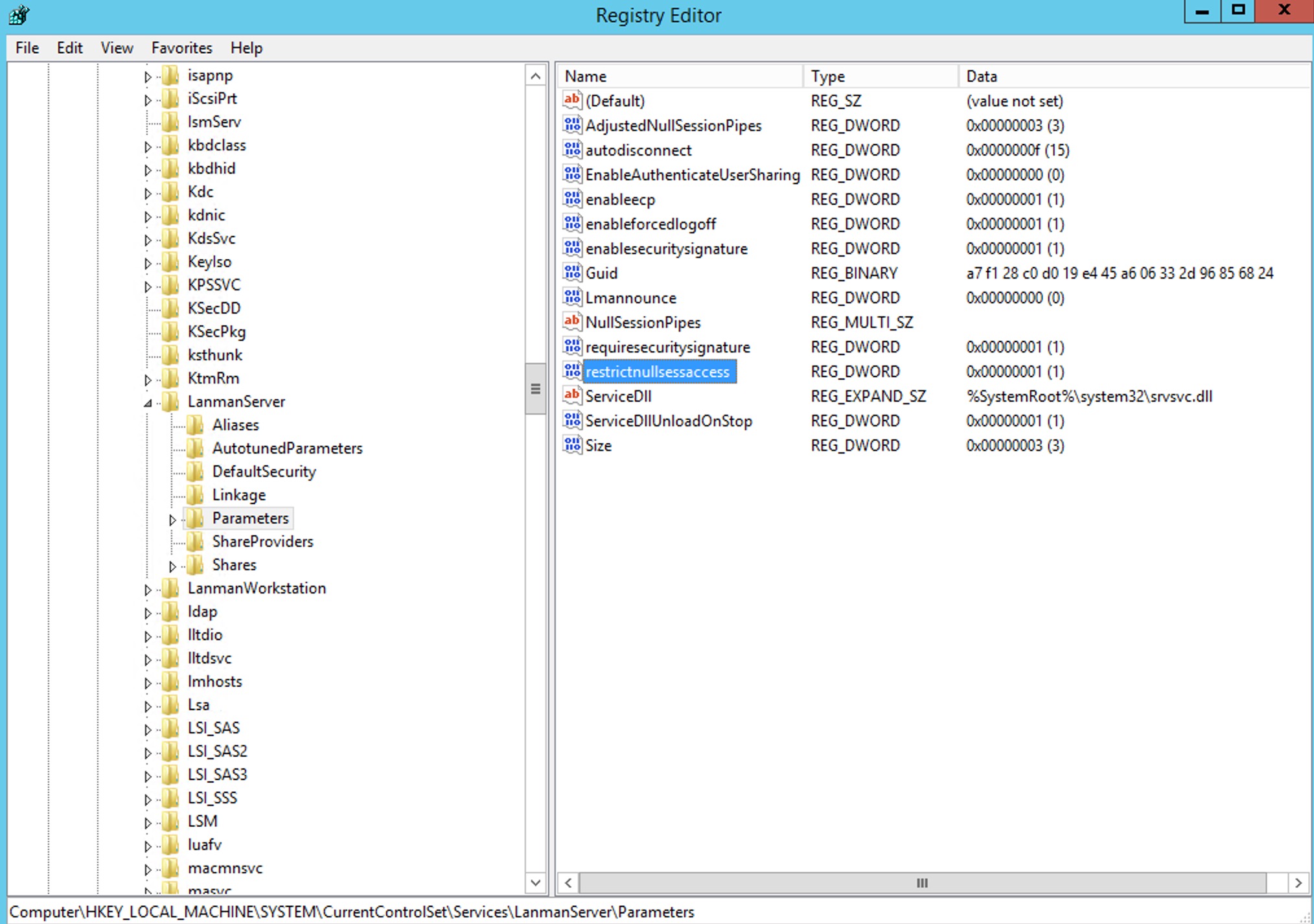Screen dimensions: 1314x924
Task: Select the lmhosts key
Action: (x=214, y=681)
